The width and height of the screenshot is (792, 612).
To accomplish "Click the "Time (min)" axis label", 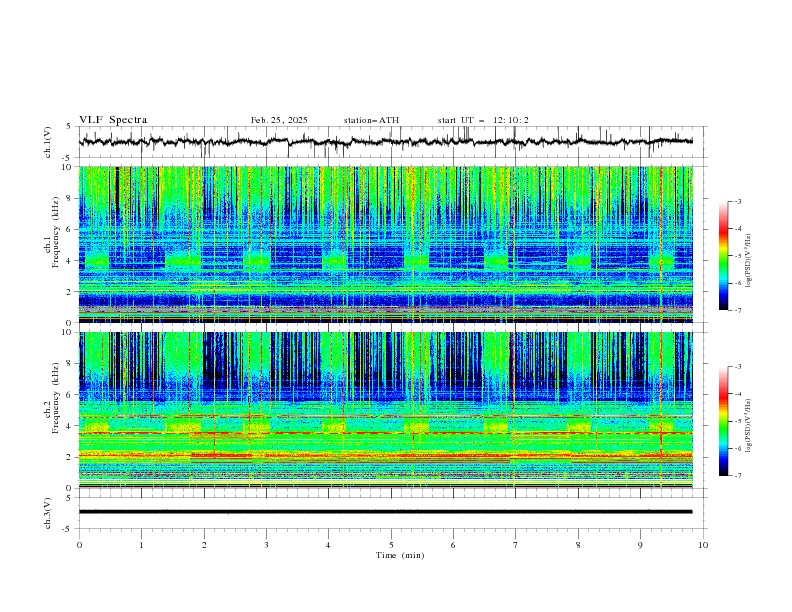I will [x=400, y=555].
